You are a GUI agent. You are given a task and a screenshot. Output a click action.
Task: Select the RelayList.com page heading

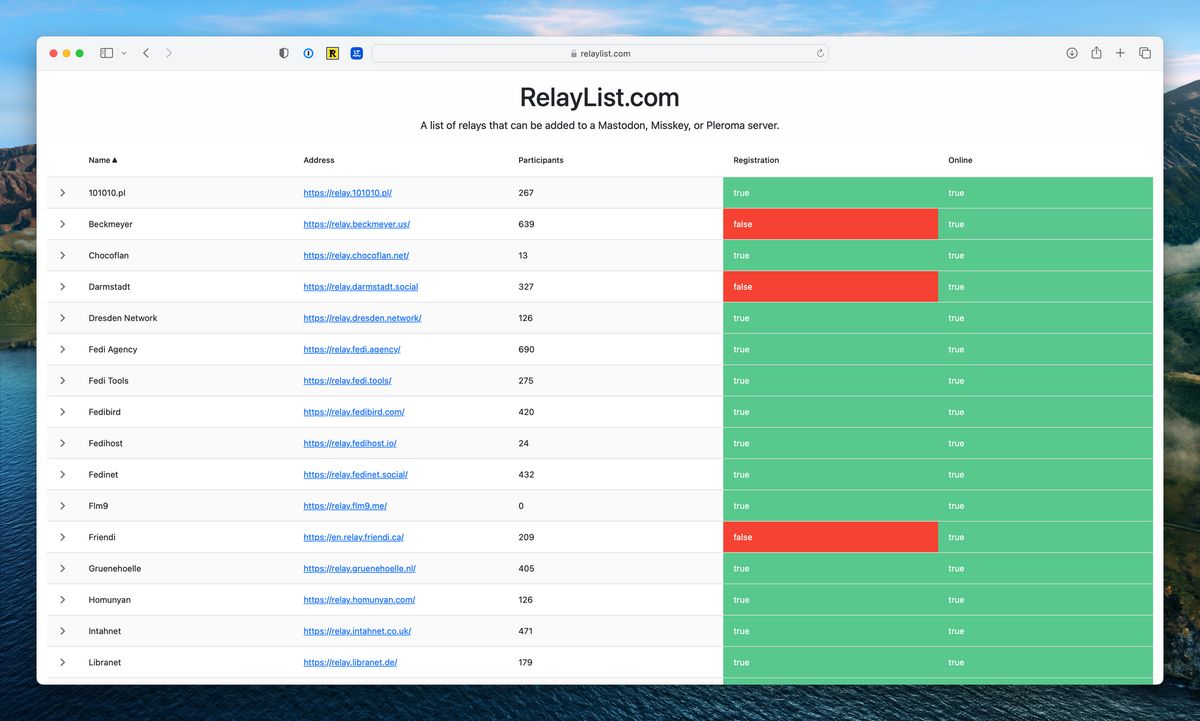[x=600, y=97]
